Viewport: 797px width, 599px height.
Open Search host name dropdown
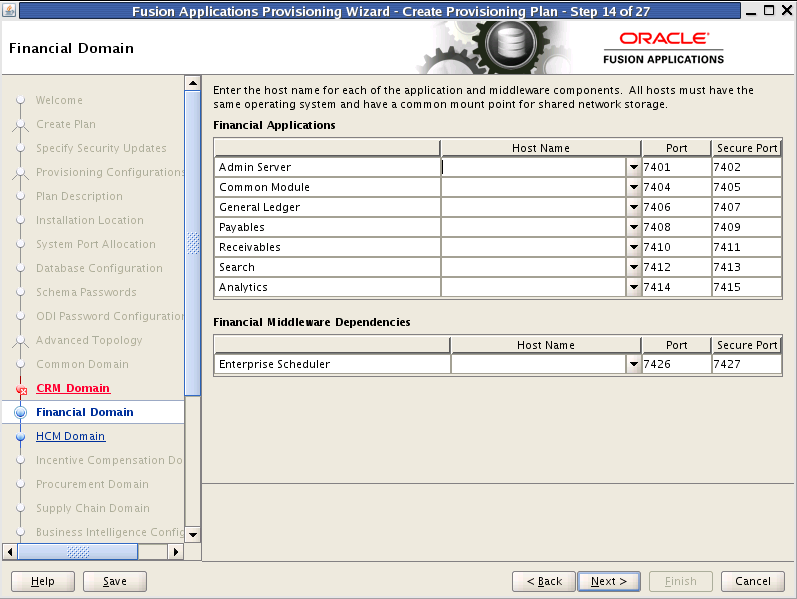click(633, 267)
